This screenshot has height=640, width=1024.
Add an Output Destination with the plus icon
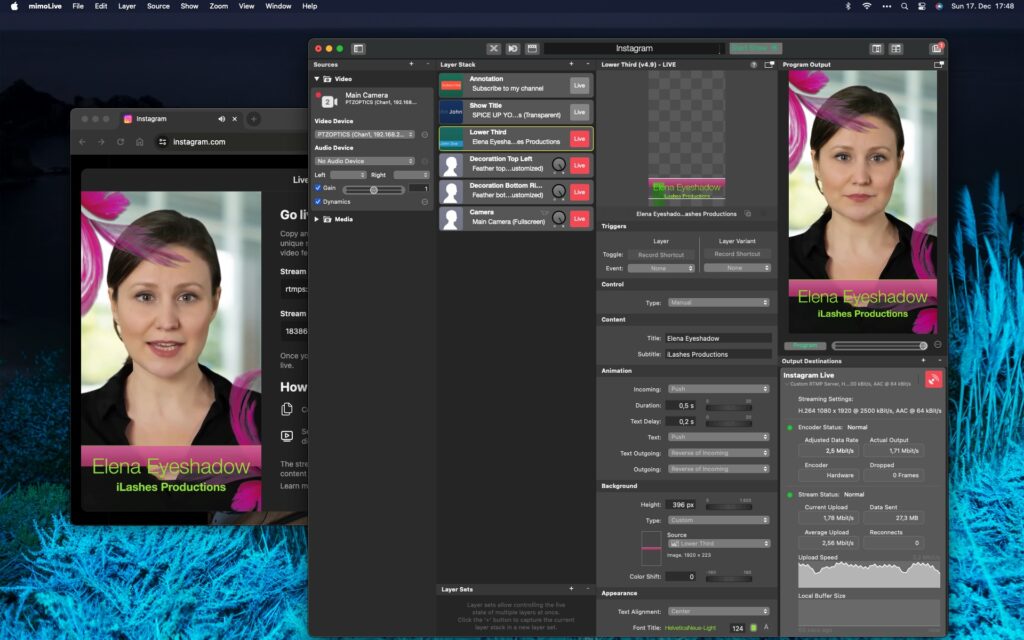coord(923,360)
